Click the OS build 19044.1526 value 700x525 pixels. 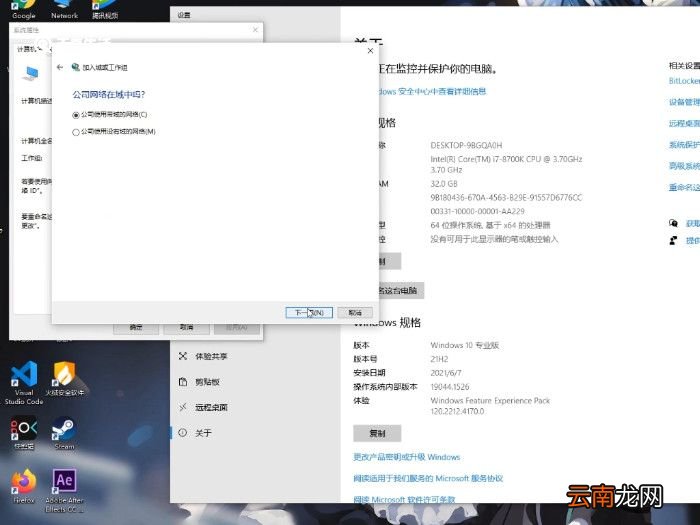pos(450,387)
